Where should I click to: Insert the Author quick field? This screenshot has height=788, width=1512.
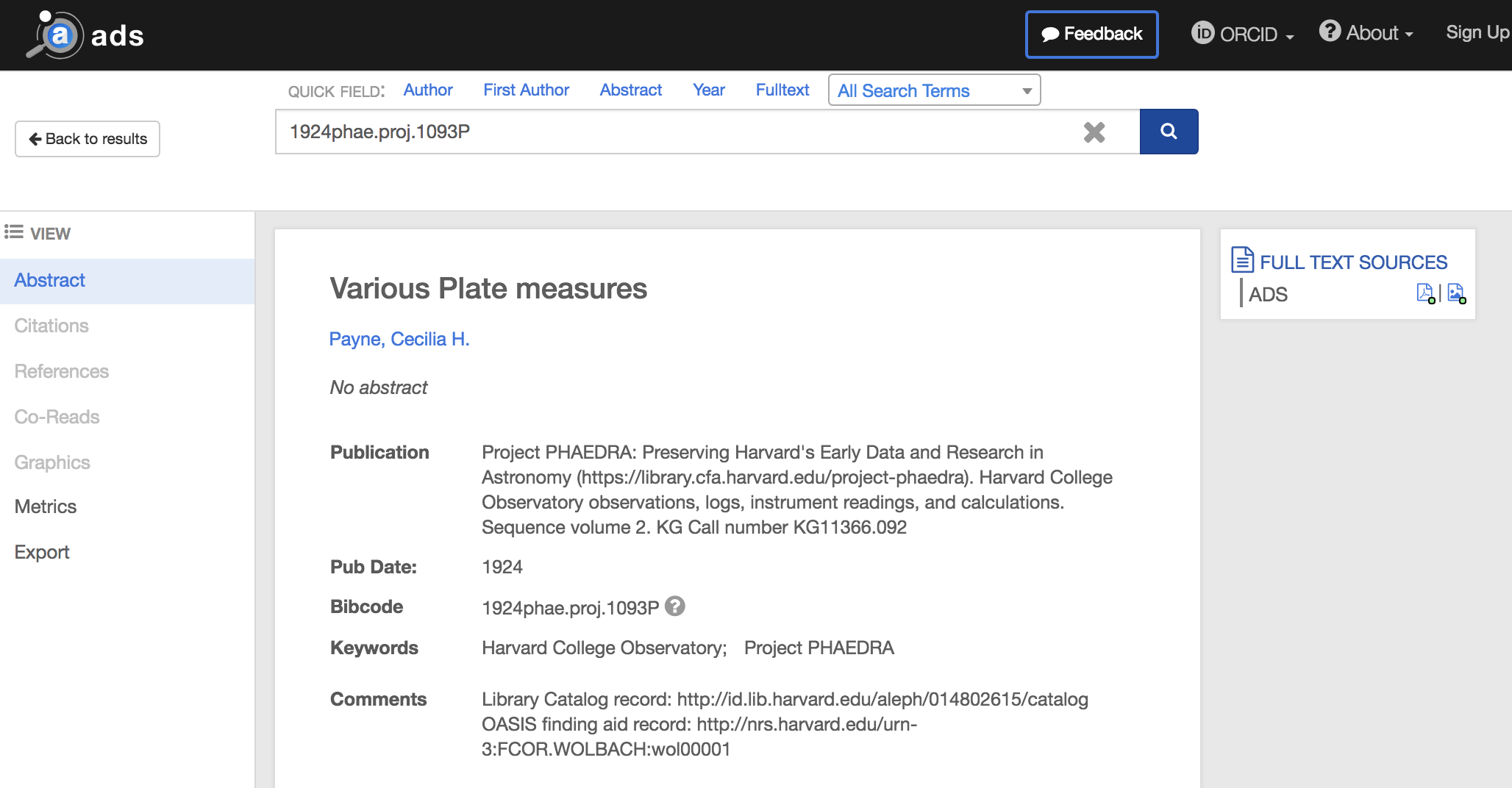(x=428, y=90)
